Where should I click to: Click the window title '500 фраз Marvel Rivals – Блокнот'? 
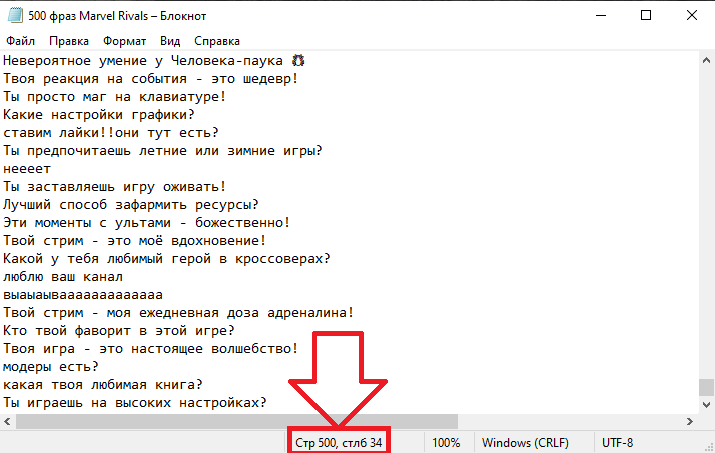click(x=117, y=16)
